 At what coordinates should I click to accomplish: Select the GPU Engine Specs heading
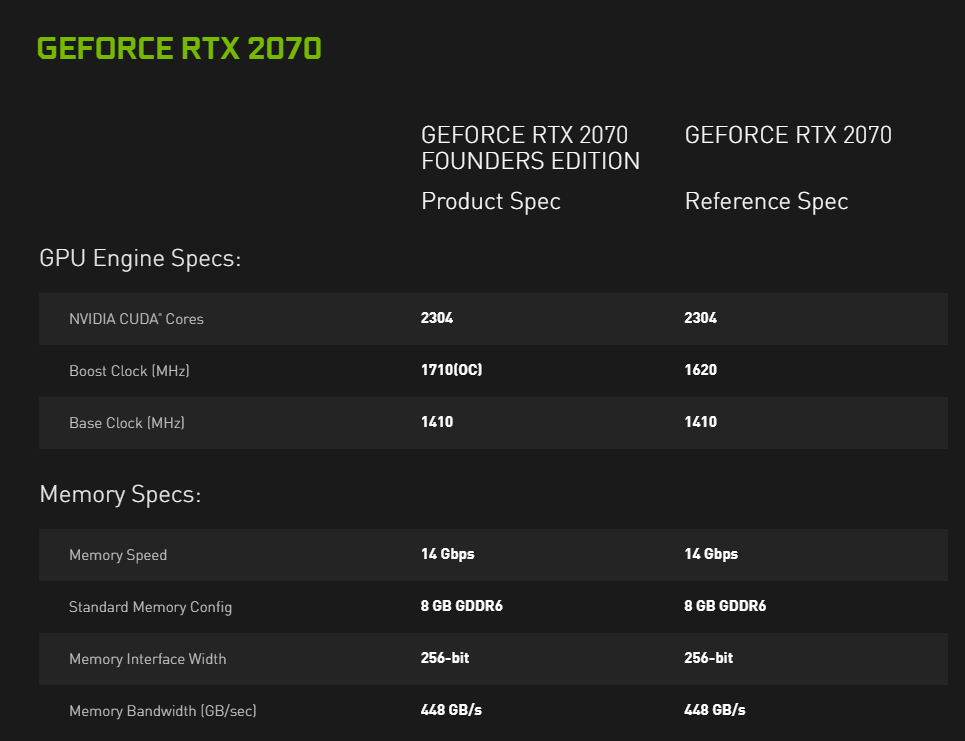point(140,258)
